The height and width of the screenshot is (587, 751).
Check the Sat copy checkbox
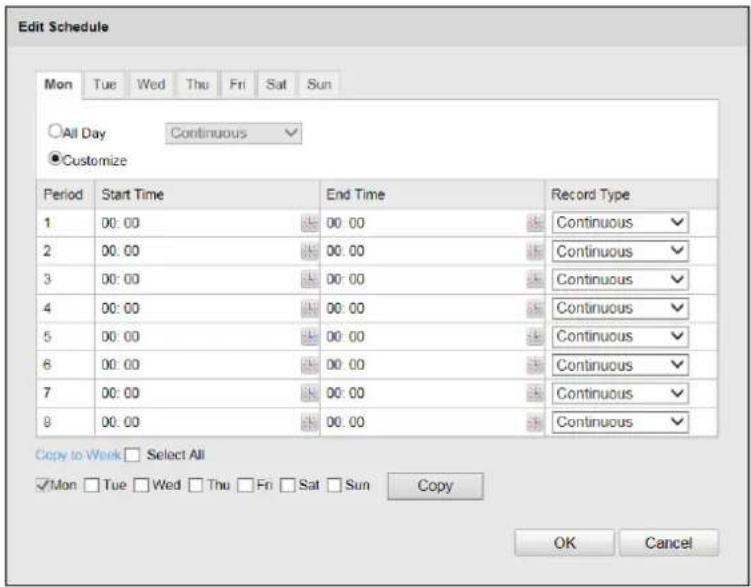[288, 485]
